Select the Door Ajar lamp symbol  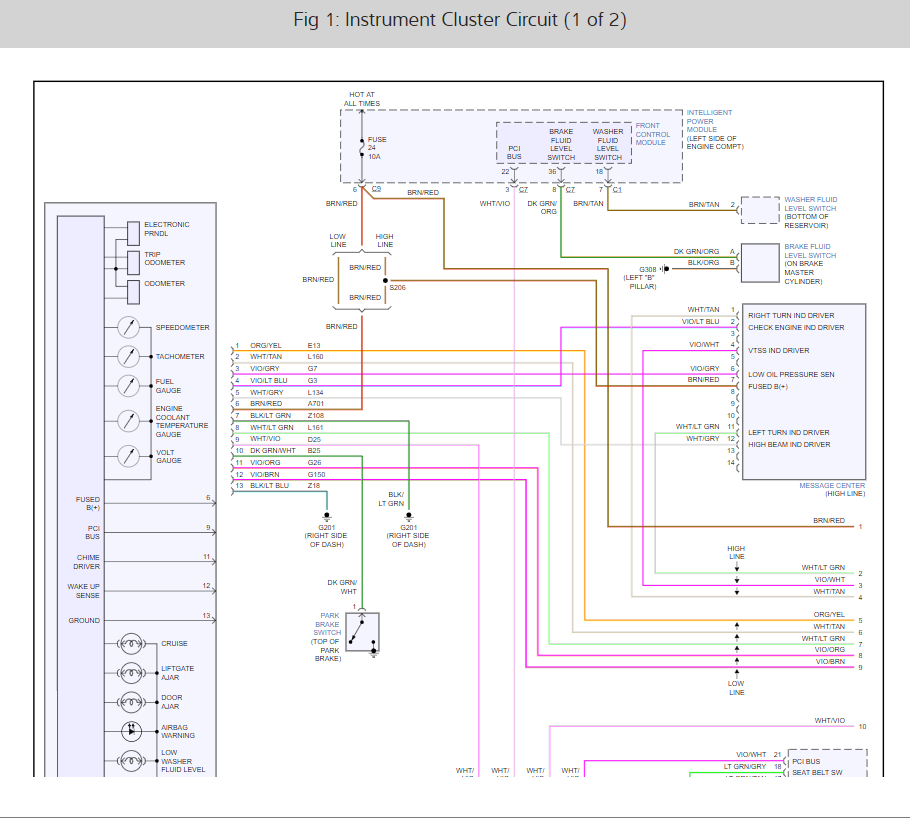tap(131, 702)
